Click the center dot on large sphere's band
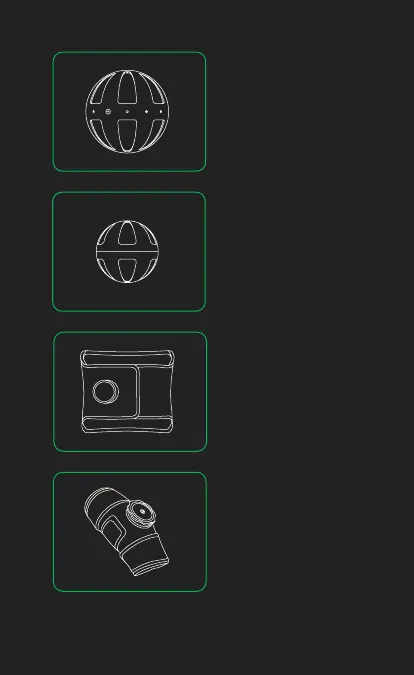 (127, 111)
